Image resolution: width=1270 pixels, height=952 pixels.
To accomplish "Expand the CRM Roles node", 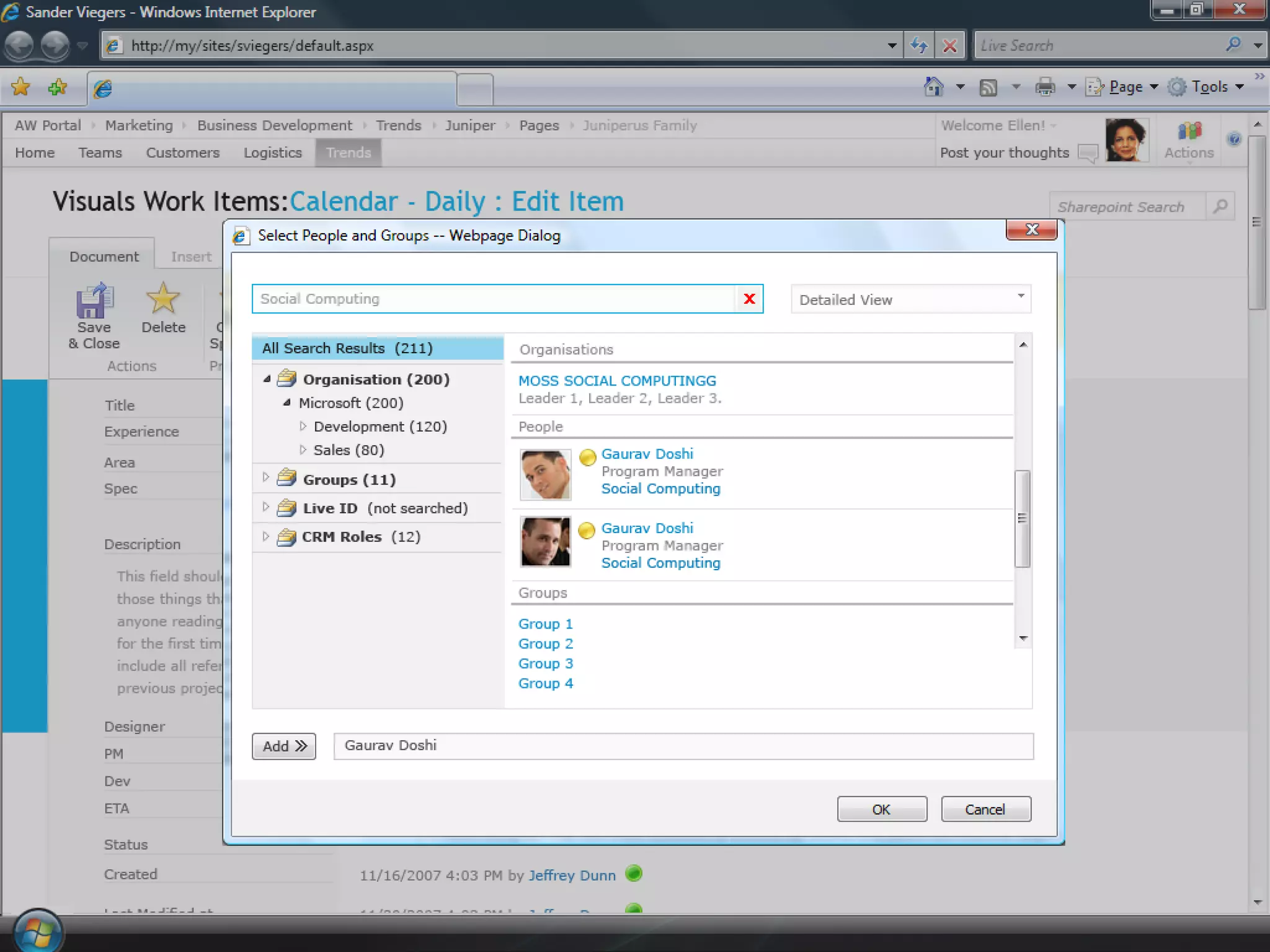I will [x=266, y=536].
